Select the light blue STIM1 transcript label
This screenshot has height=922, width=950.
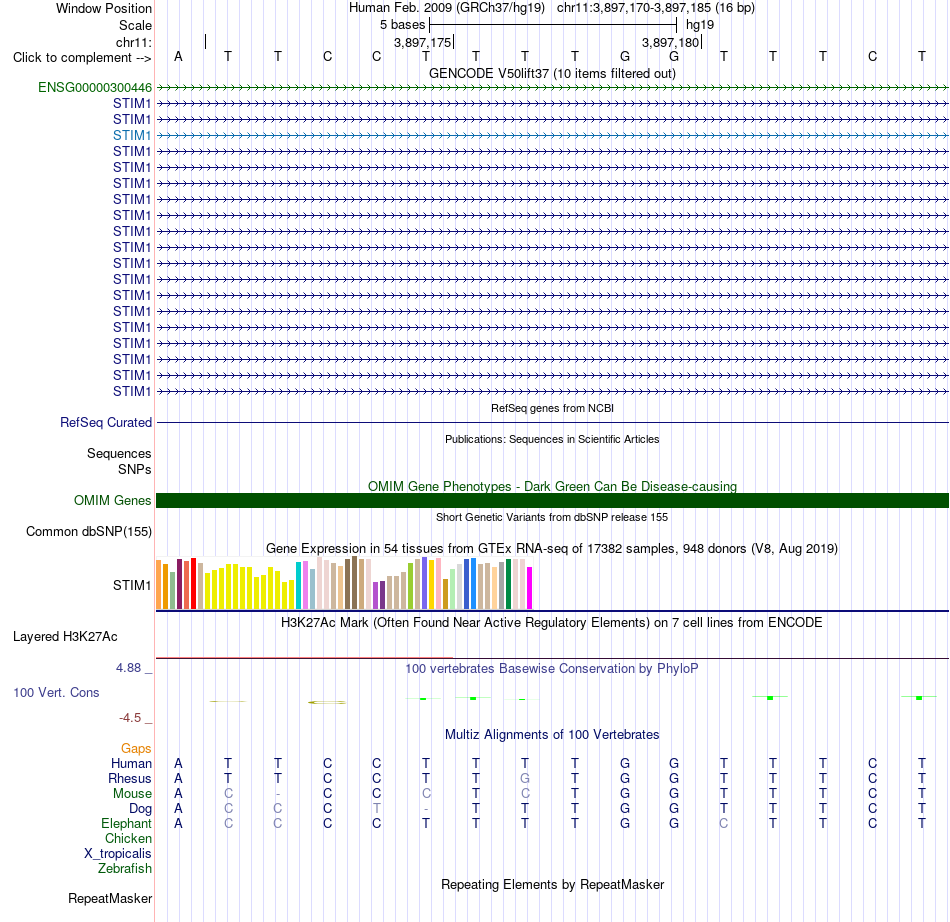[132, 135]
